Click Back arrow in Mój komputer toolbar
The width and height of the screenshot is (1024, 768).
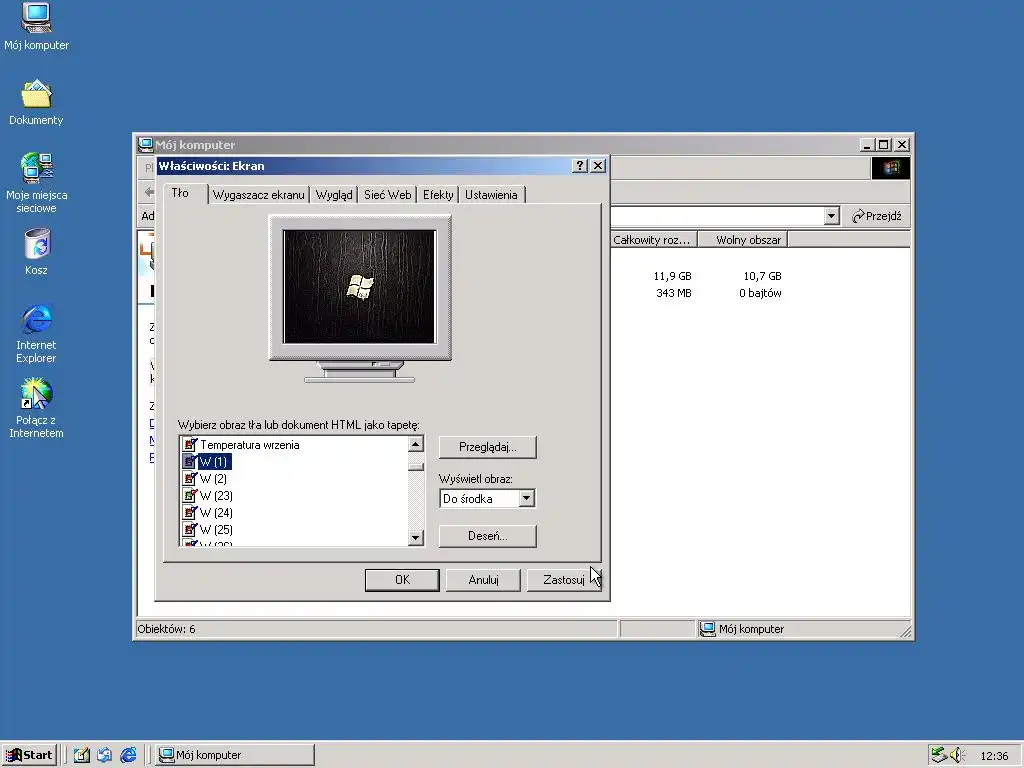(x=149, y=192)
